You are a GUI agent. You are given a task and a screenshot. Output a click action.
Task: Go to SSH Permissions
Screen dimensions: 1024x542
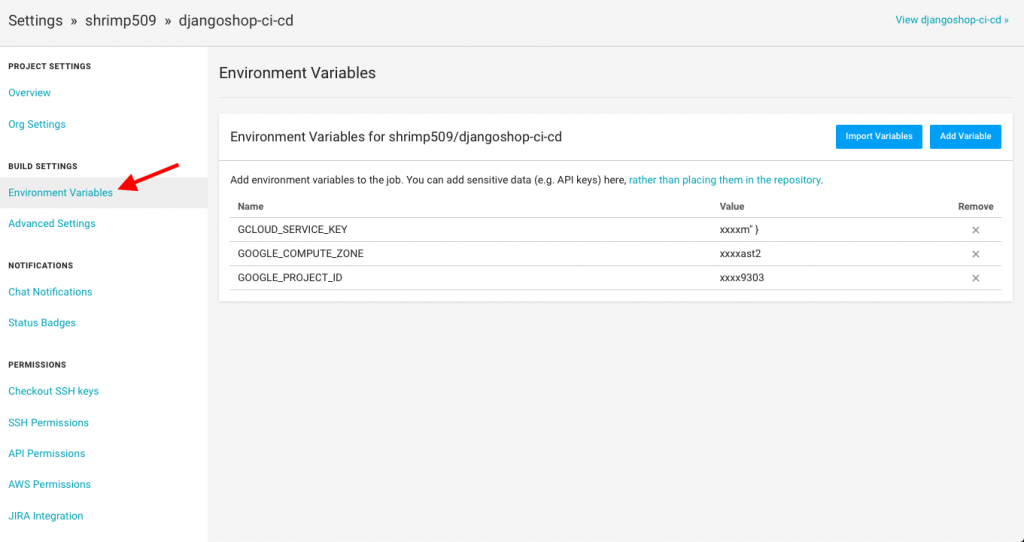[x=49, y=423]
